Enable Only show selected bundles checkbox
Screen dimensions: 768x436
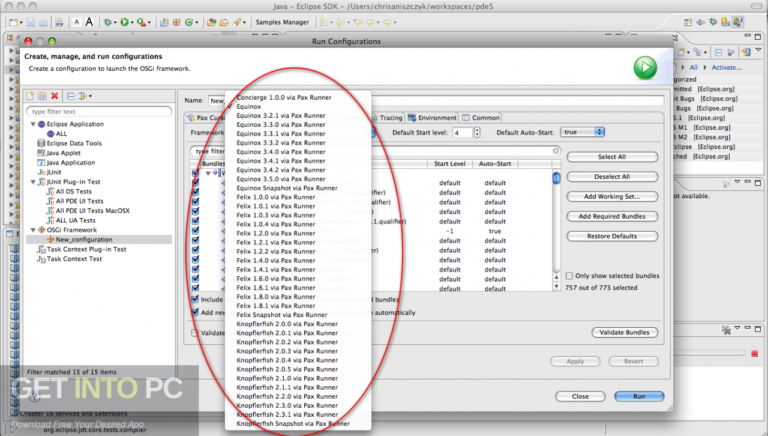[x=570, y=275]
